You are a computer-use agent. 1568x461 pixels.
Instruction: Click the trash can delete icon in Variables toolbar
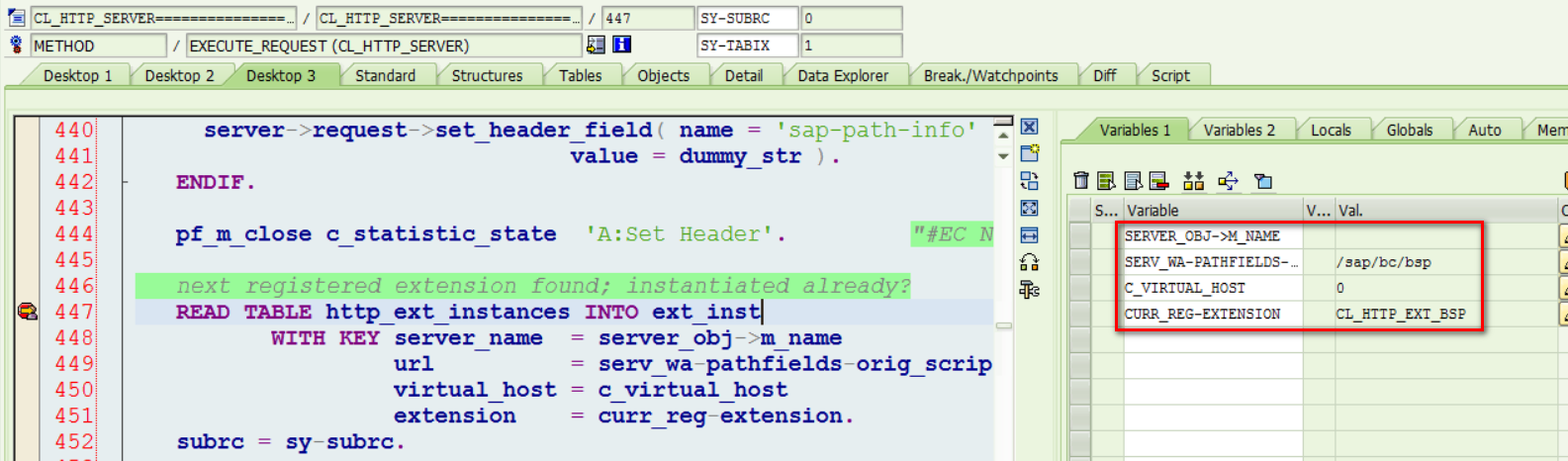coord(1080,180)
